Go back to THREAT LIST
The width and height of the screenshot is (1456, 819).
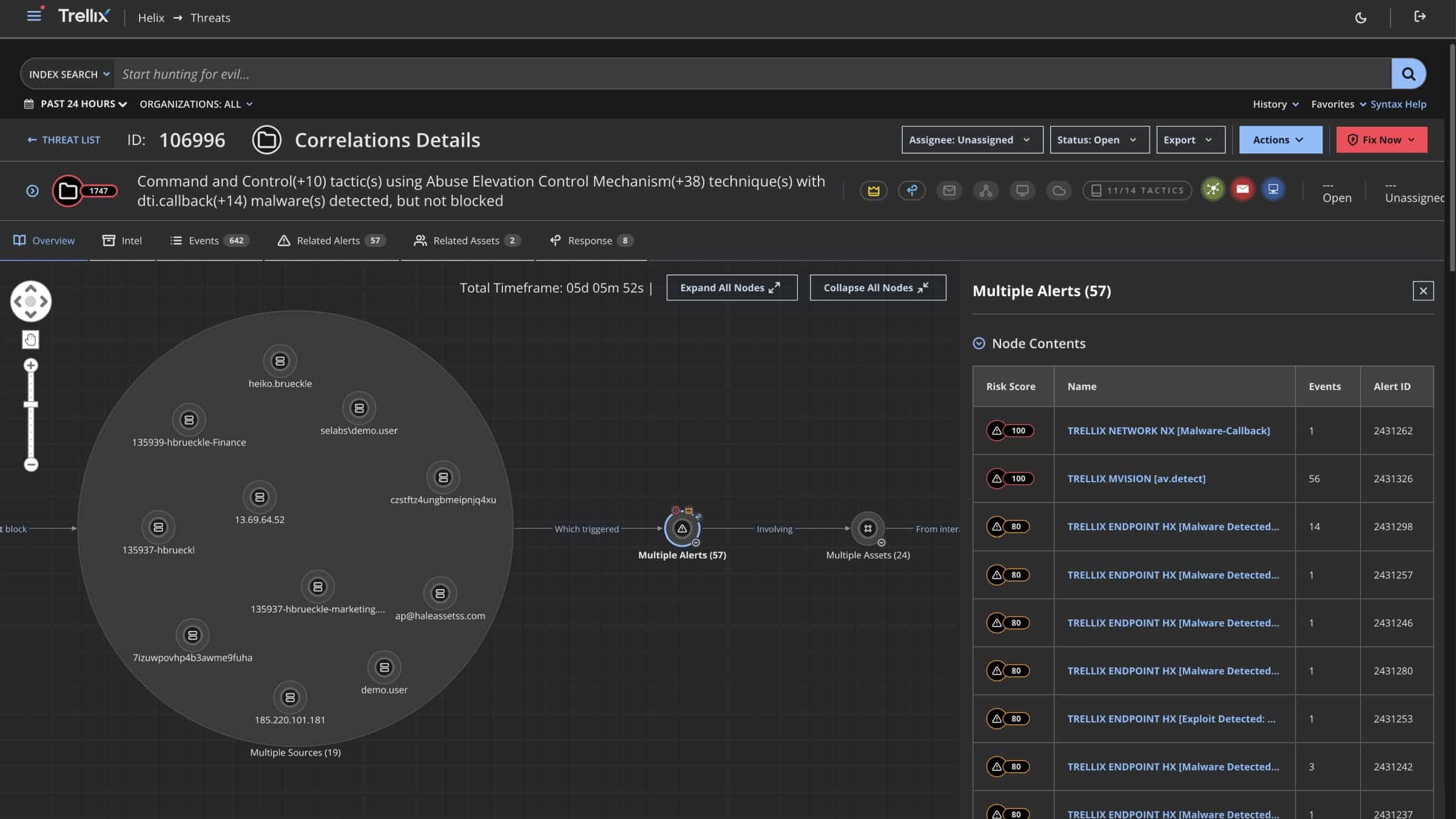coord(64,140)
